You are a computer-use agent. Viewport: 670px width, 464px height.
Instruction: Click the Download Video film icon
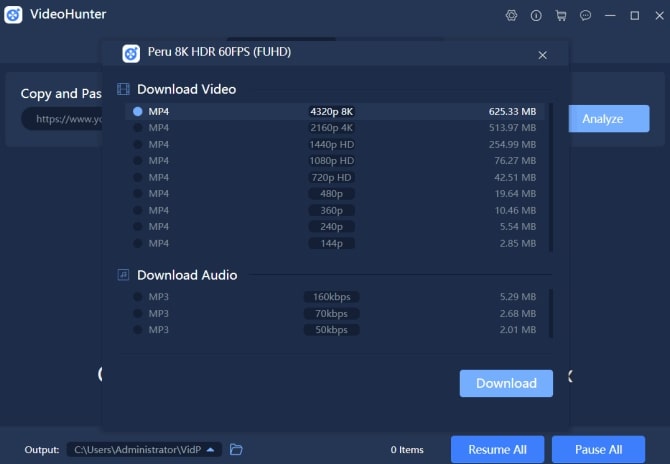(x=124, y=89)
